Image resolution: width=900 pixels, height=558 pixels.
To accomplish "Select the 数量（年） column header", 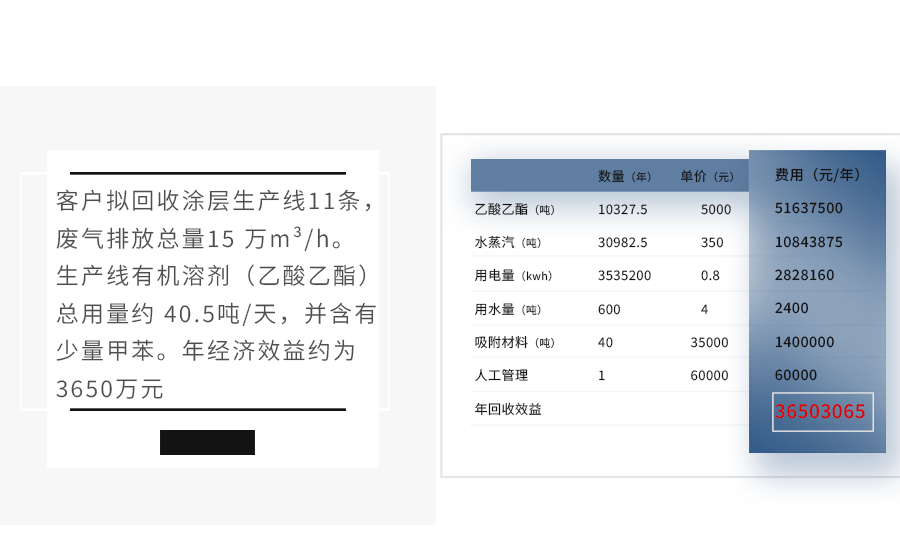I will coord(625,176).
